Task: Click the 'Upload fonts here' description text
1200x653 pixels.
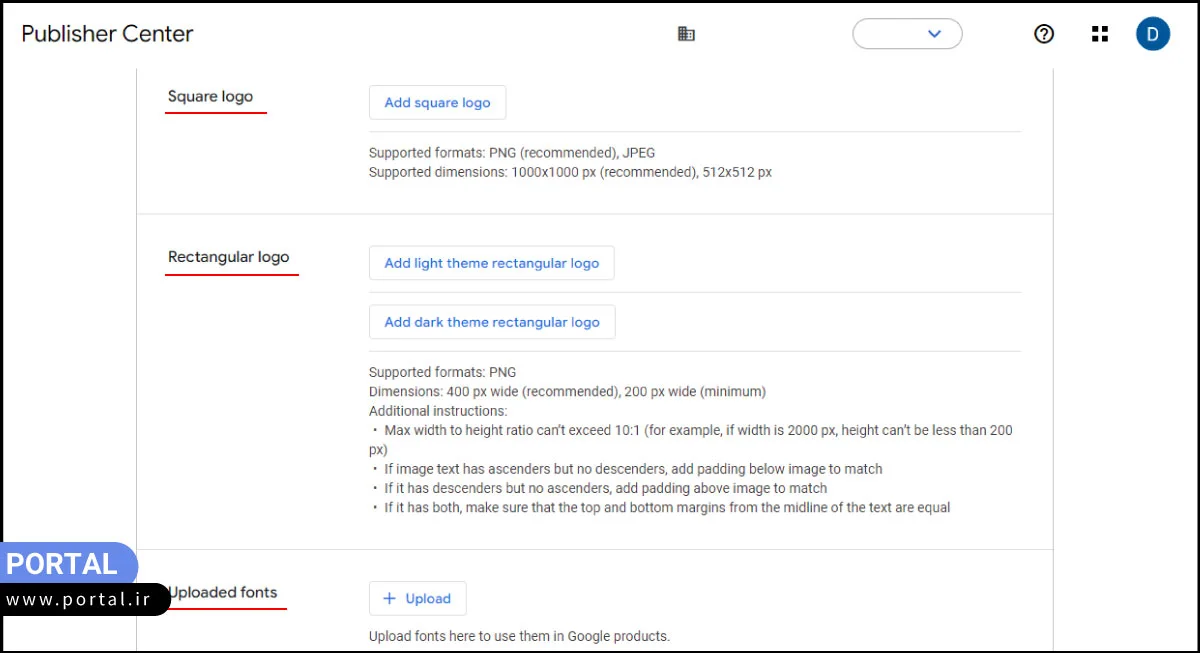Action: coord(519,636)
